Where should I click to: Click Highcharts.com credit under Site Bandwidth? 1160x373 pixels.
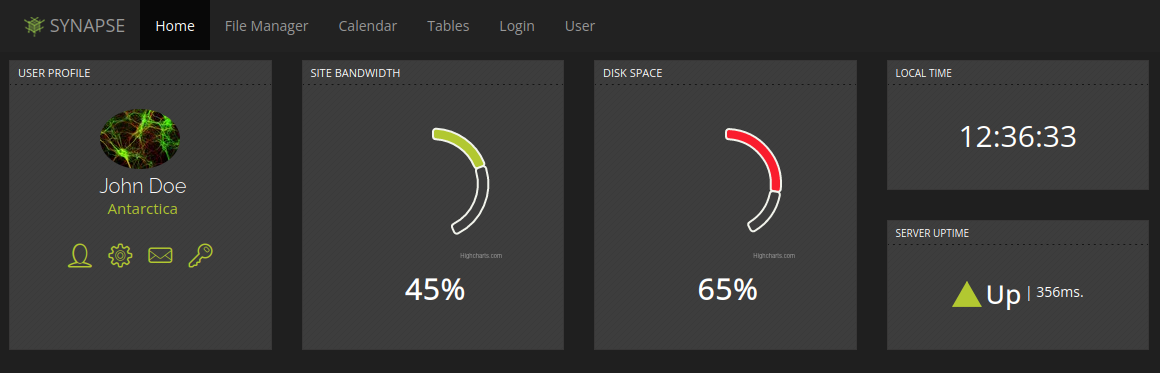click(481, 255)
